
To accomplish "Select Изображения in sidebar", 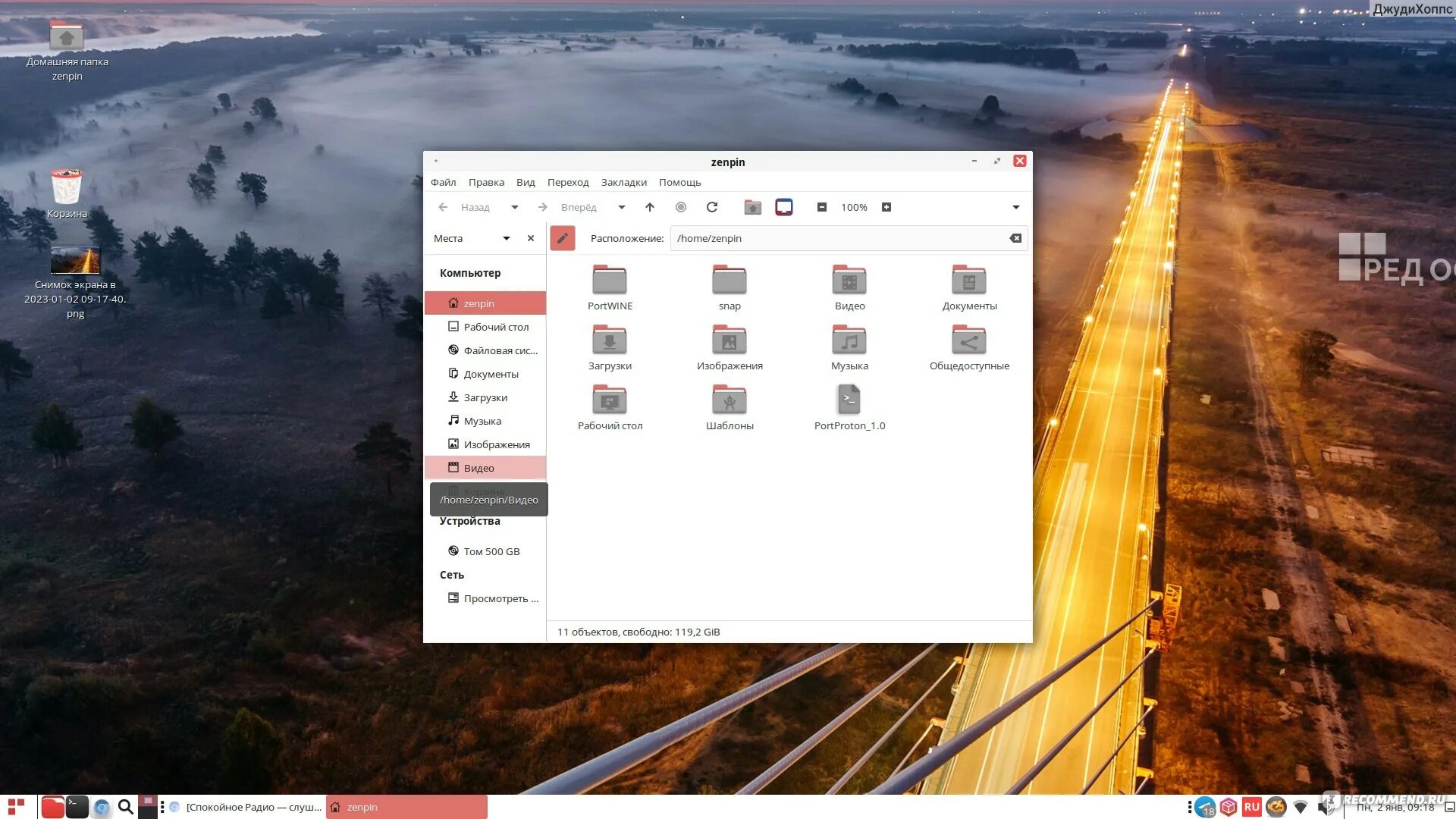I will pos(485,444).
